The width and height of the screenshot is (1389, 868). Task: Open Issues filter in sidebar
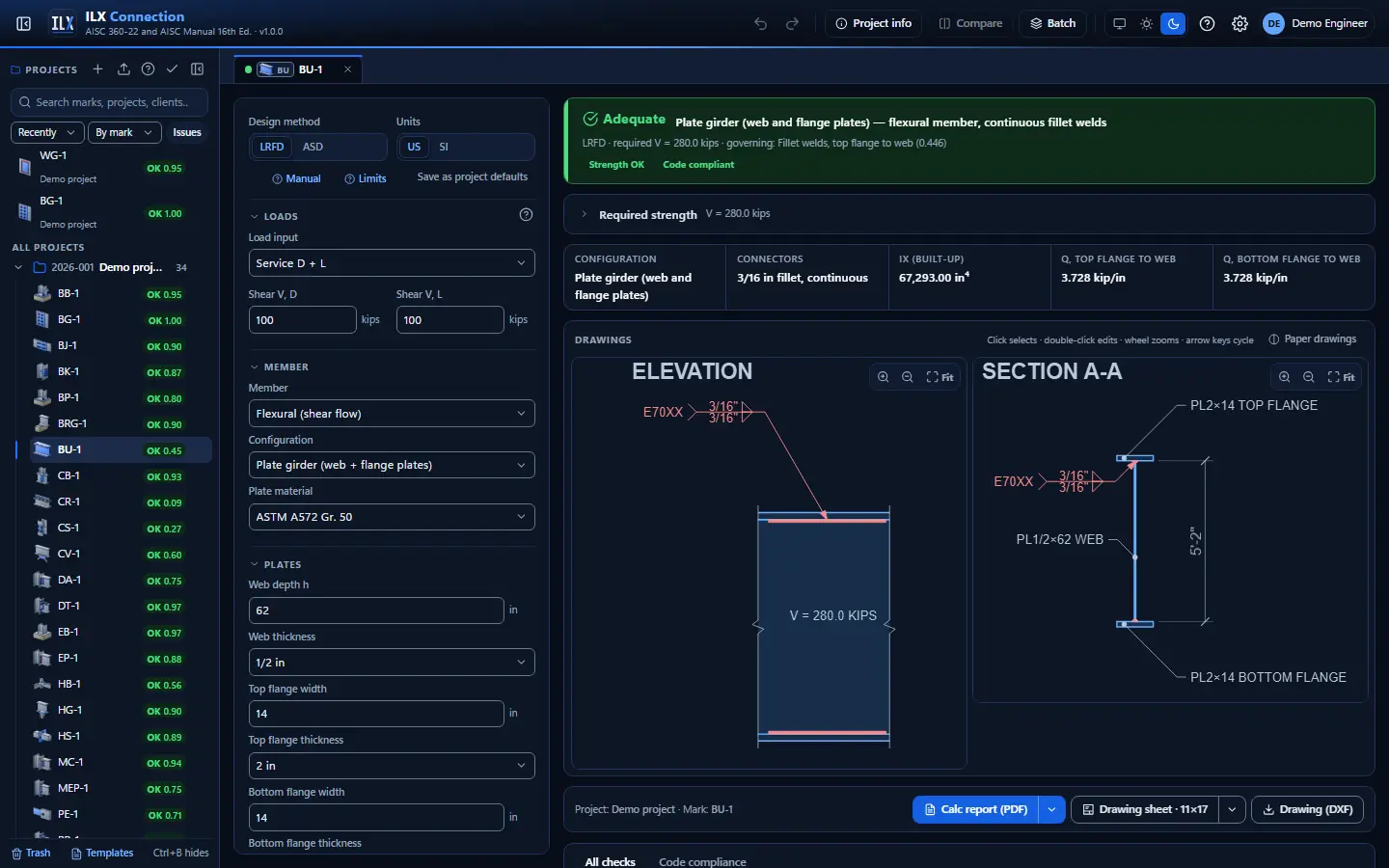pyautogui.click(x=187, y=132)
